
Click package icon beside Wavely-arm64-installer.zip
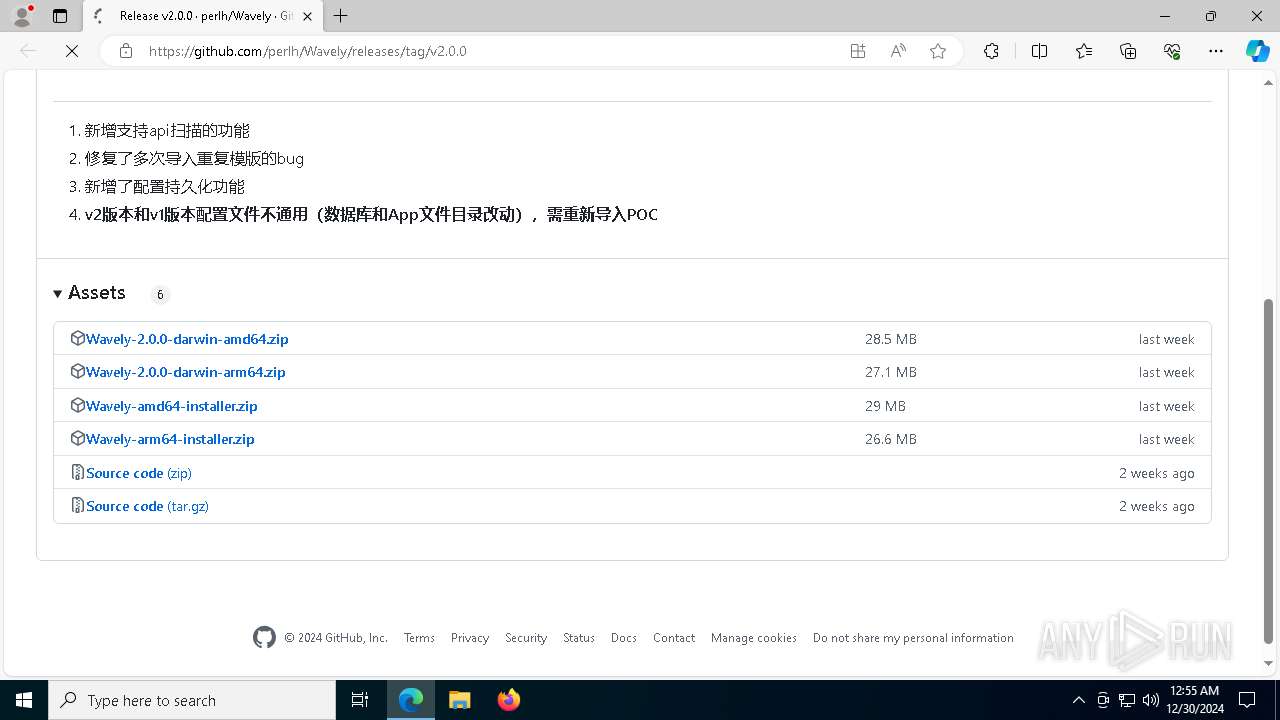78,439
